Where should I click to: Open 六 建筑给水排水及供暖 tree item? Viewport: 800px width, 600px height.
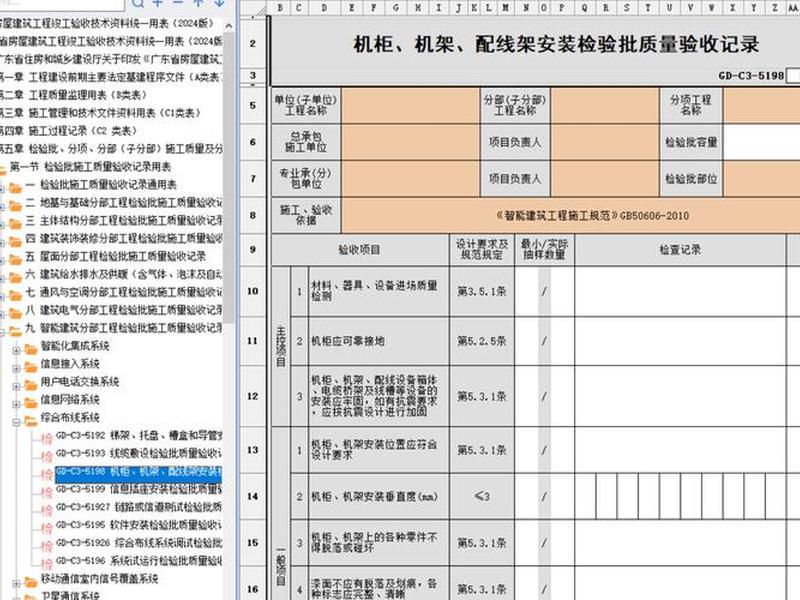124,274
